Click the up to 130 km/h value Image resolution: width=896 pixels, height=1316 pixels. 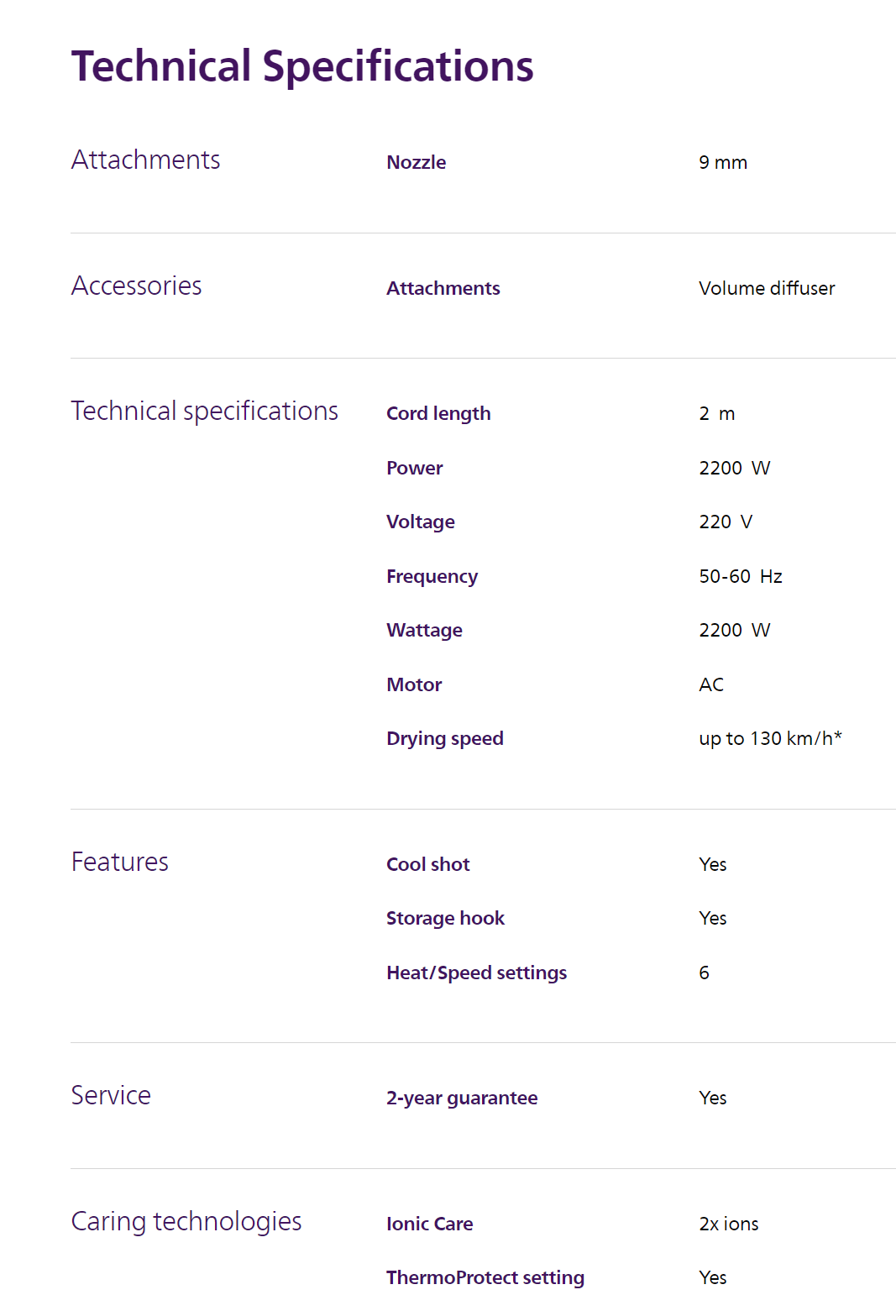point(769,738)
